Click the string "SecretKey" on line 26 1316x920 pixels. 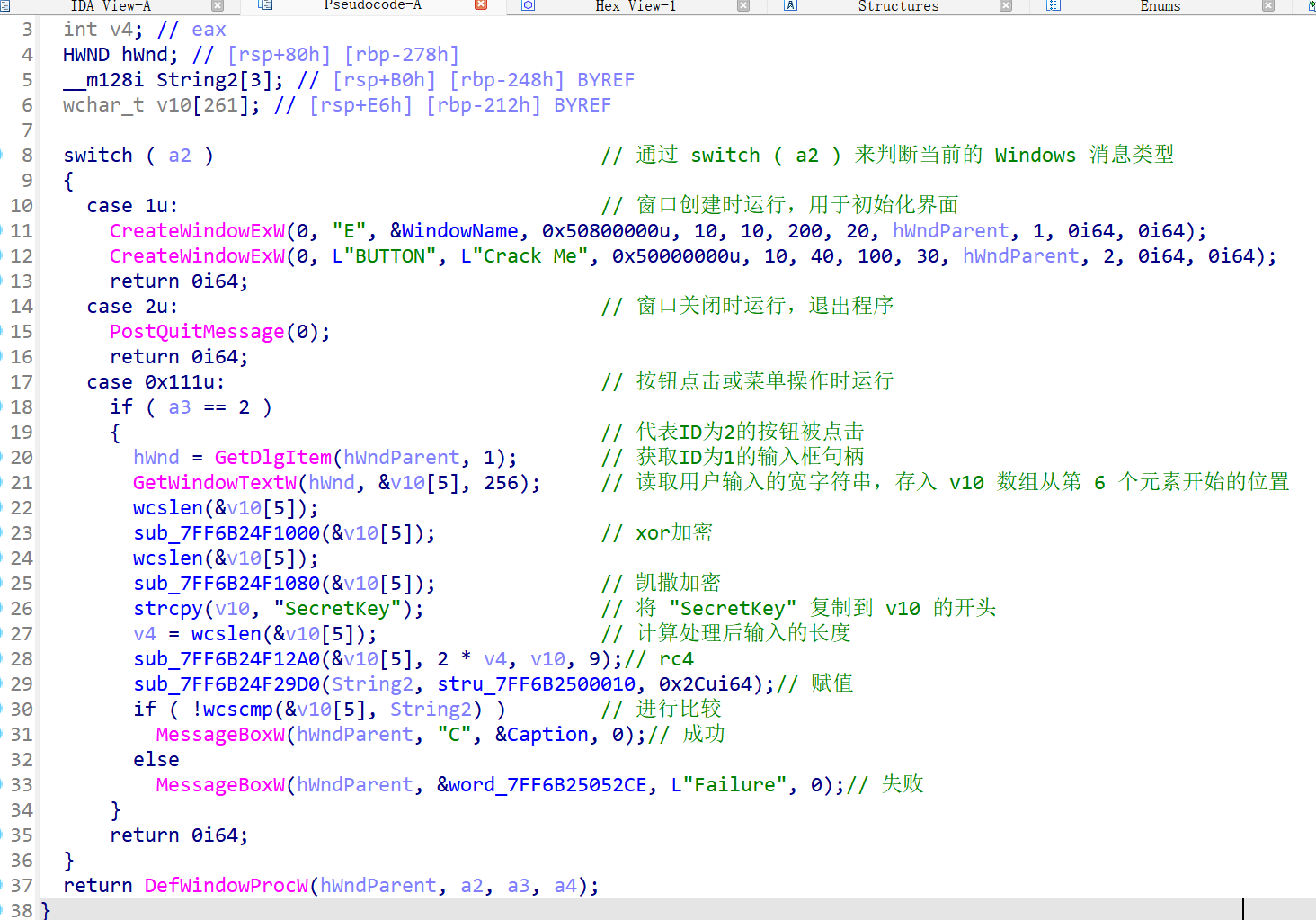(335, 608)
